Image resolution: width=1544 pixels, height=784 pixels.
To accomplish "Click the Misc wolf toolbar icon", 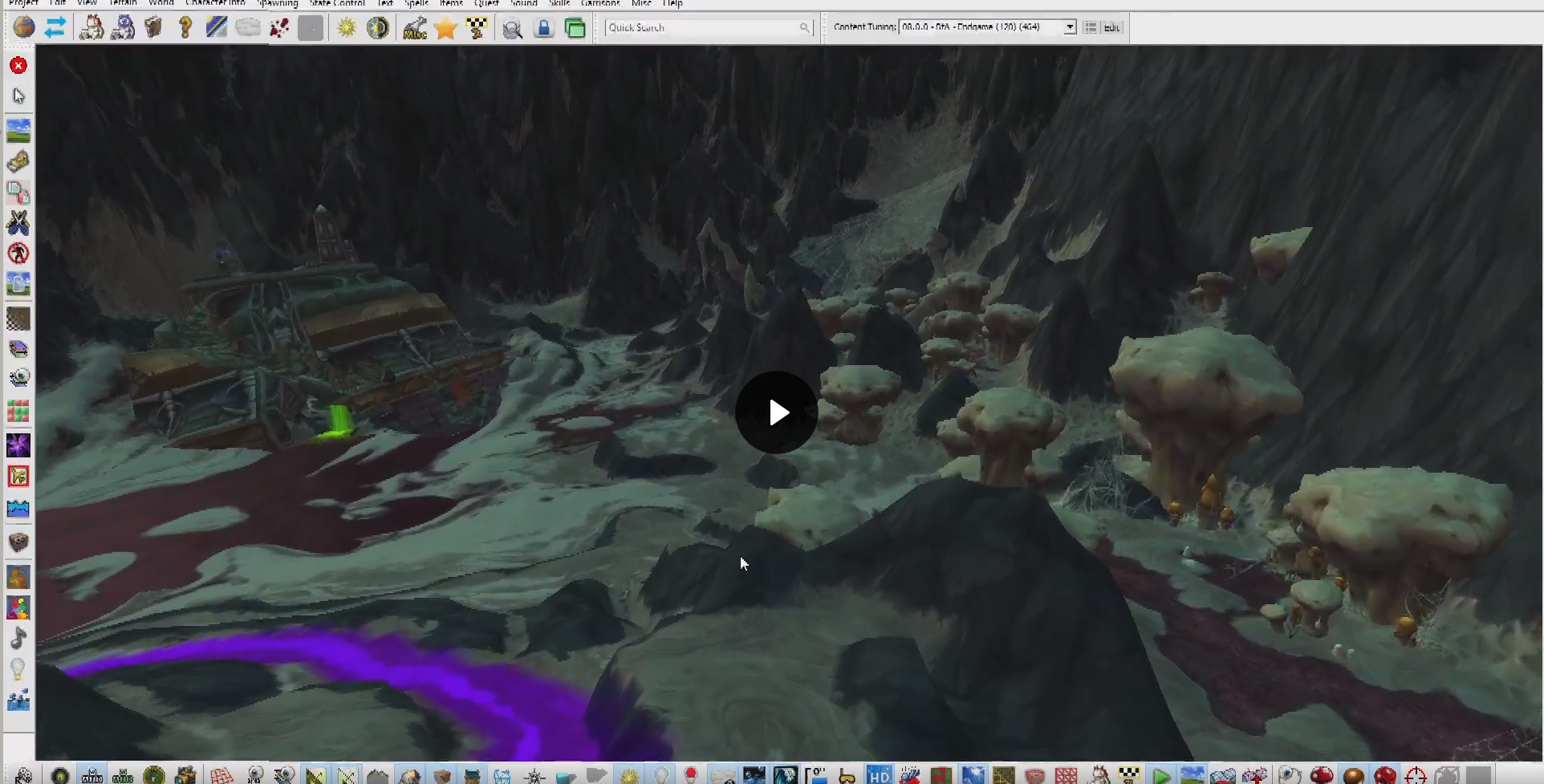I will 415,27.
